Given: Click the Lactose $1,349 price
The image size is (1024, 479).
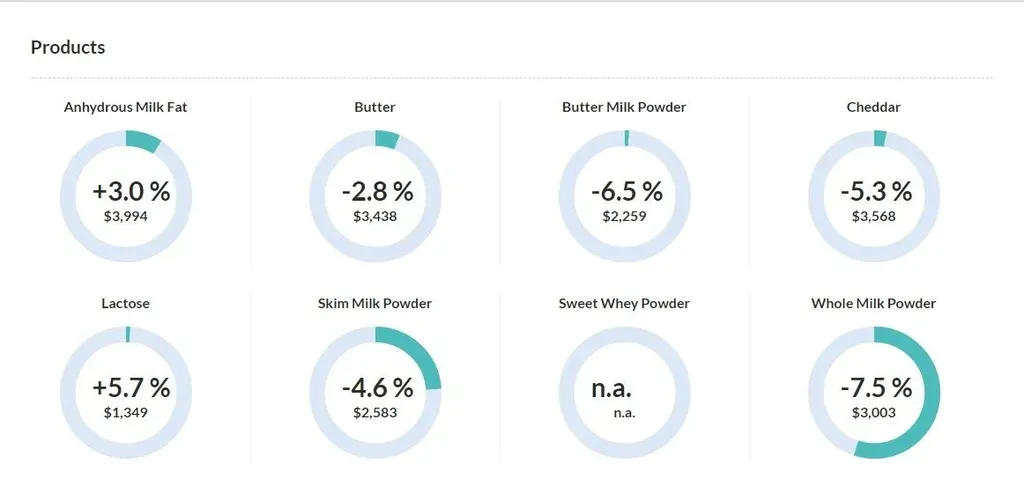Looking at the screenshot, I should tap(126, 412).
